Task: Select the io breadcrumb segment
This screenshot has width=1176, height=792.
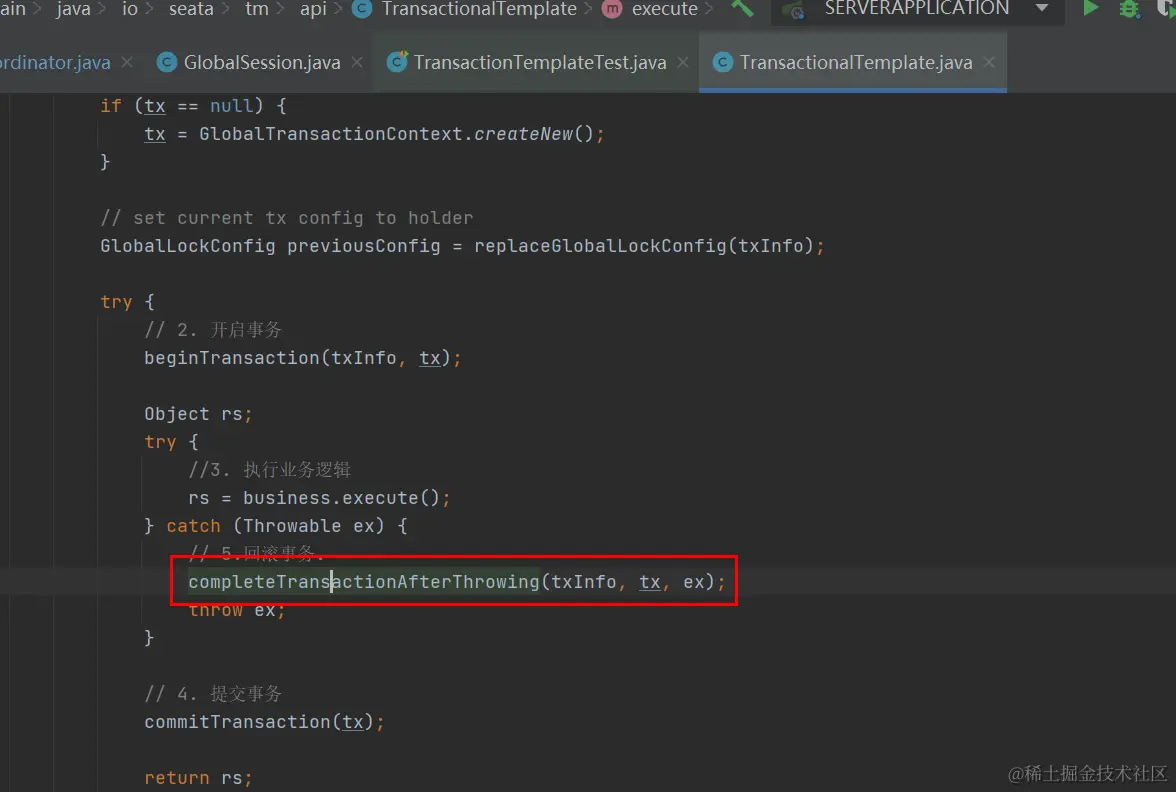Action: (130, 9)
